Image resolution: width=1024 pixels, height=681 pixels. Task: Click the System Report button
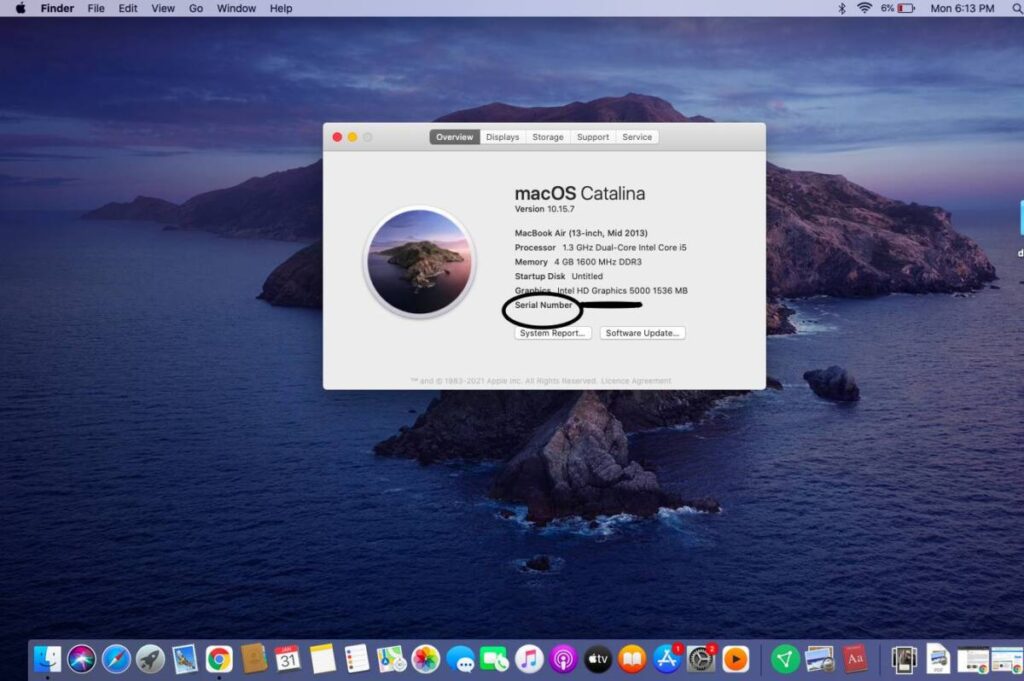pyautogui.click(x=552, y=333)
